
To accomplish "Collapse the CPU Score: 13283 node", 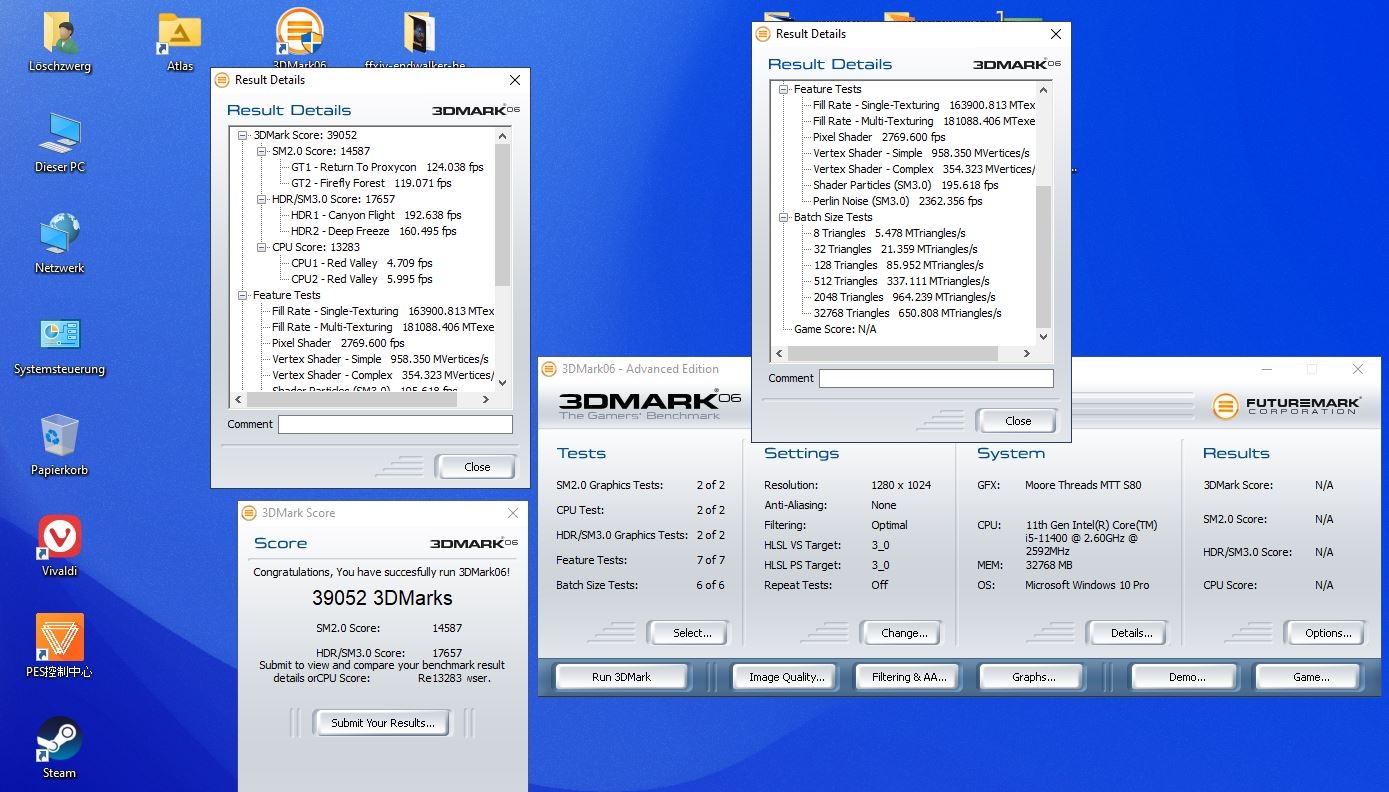I will [x=263, y=247].
